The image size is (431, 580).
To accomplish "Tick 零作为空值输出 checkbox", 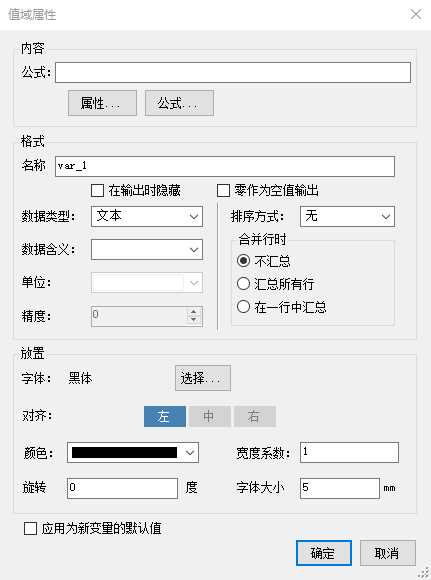I will click(x=223, y=190).
